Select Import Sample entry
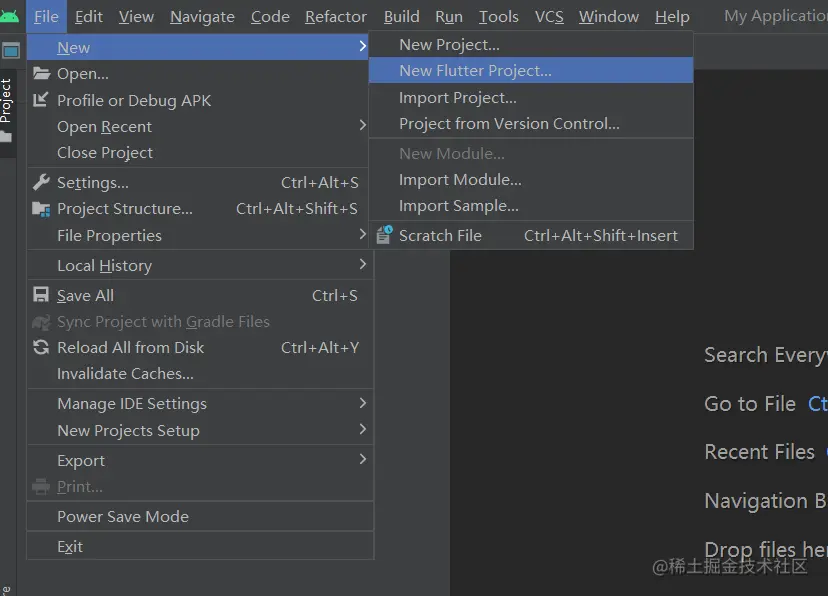 458,206
